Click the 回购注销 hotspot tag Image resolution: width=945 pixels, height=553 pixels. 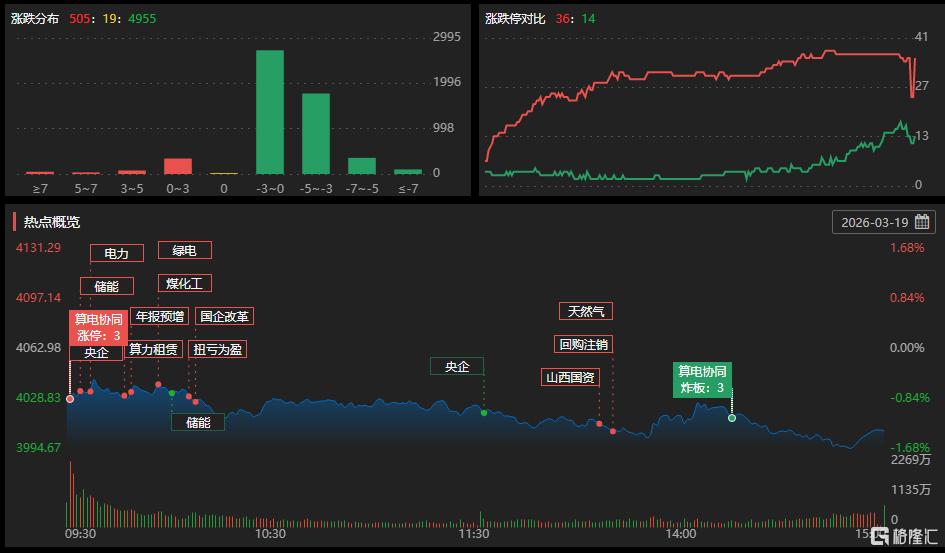tap(583, 345)
